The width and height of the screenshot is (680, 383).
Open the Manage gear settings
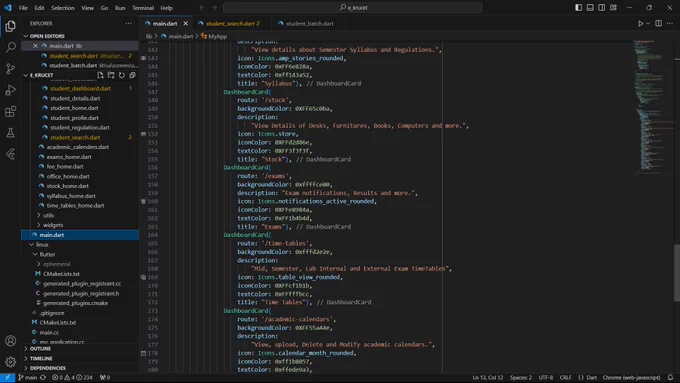10,361
